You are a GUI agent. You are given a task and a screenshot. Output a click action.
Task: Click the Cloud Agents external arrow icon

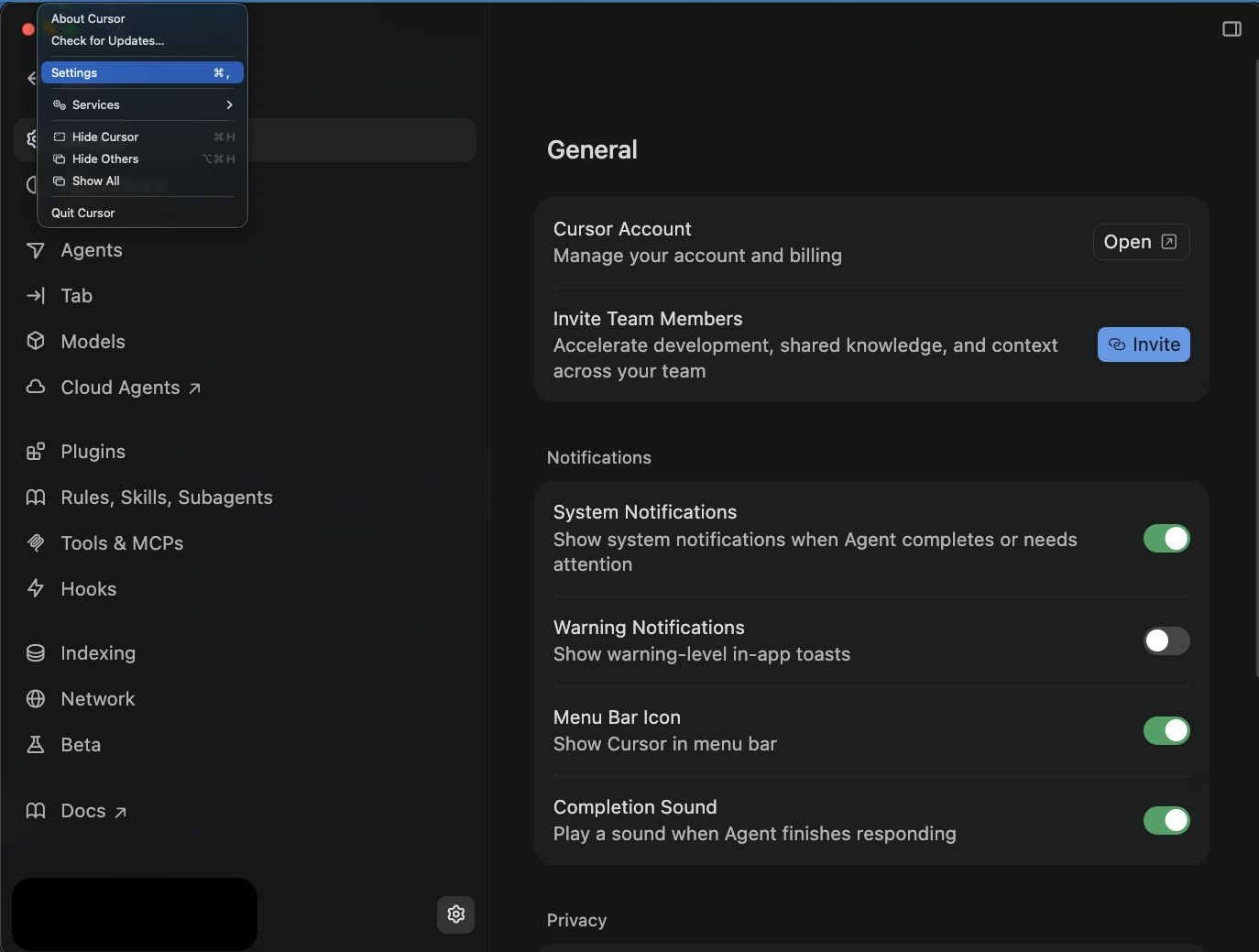(x=194, y=388)
